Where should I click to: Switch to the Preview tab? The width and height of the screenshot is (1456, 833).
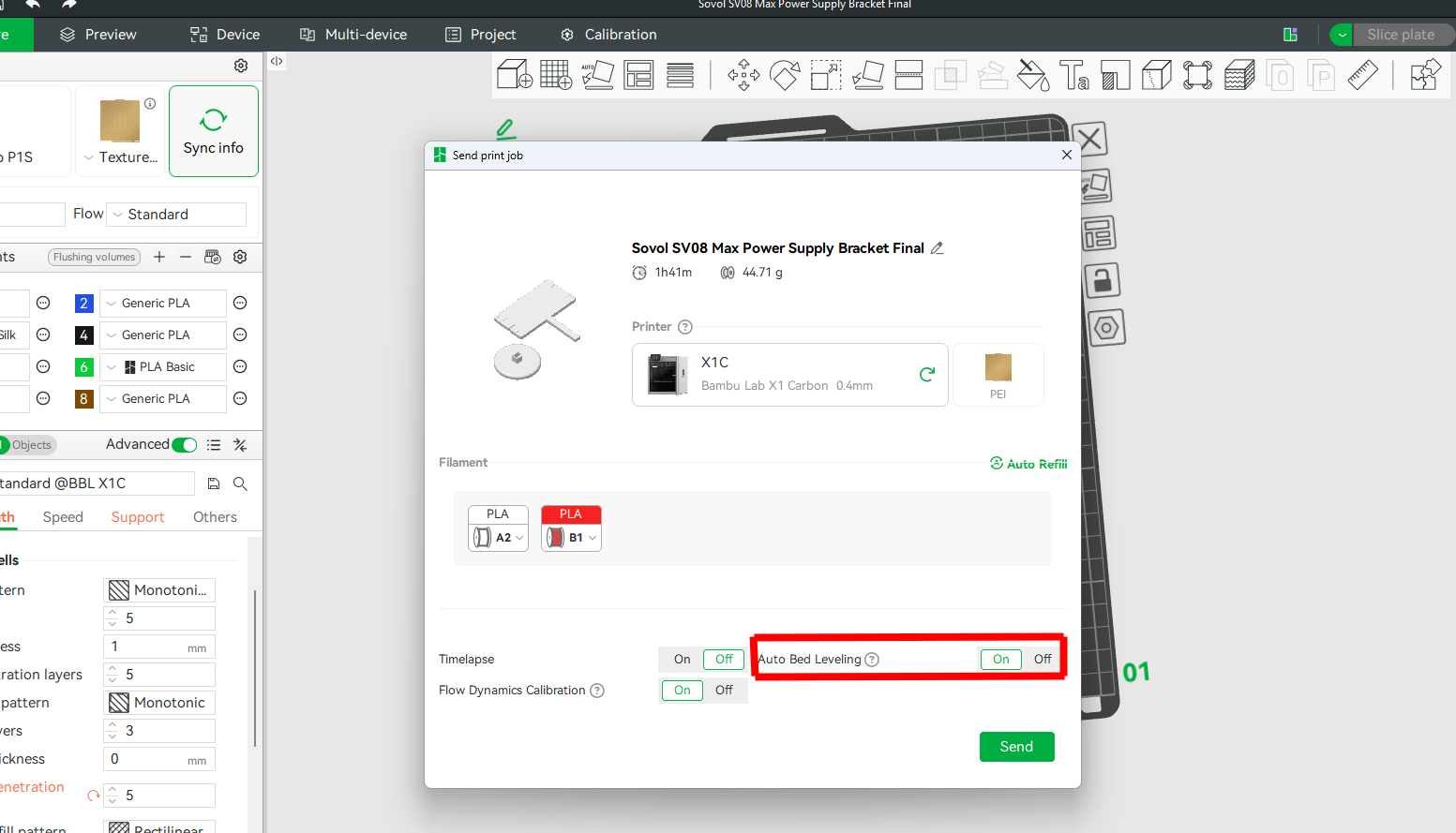[98, 35]
